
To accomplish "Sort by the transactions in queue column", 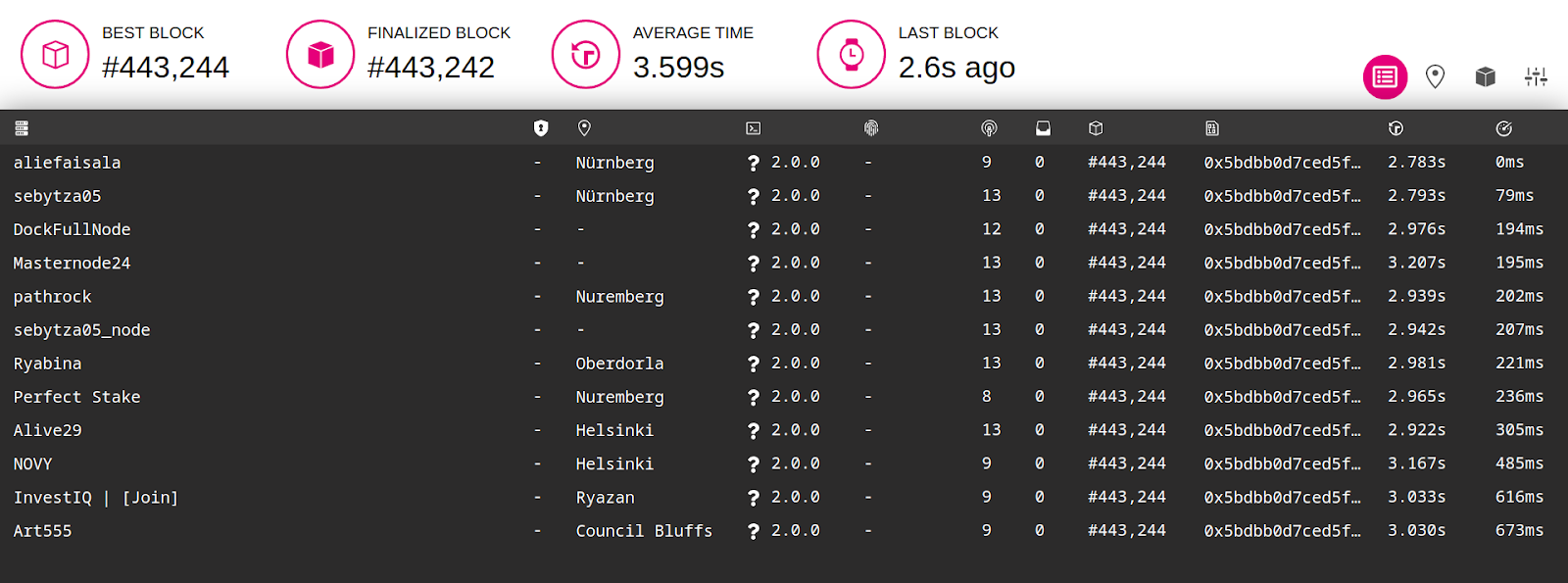I will 1043,128.
